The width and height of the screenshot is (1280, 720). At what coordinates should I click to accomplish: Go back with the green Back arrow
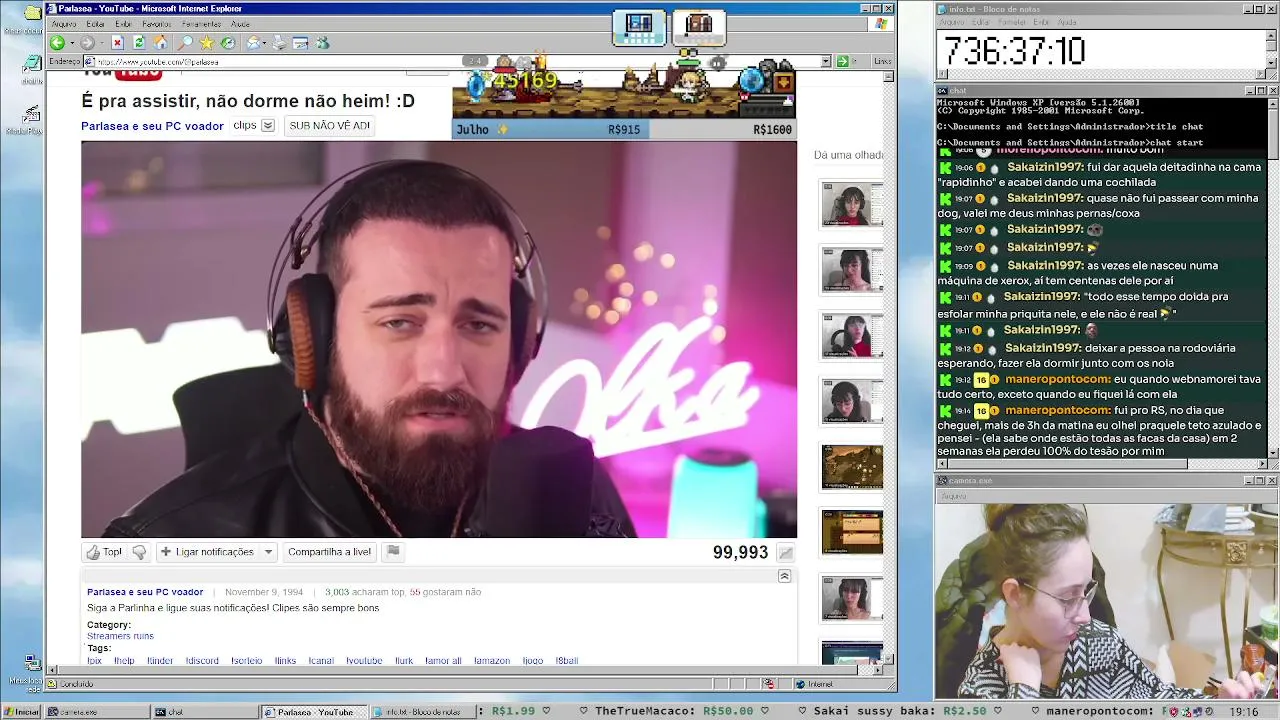[57, 43]
